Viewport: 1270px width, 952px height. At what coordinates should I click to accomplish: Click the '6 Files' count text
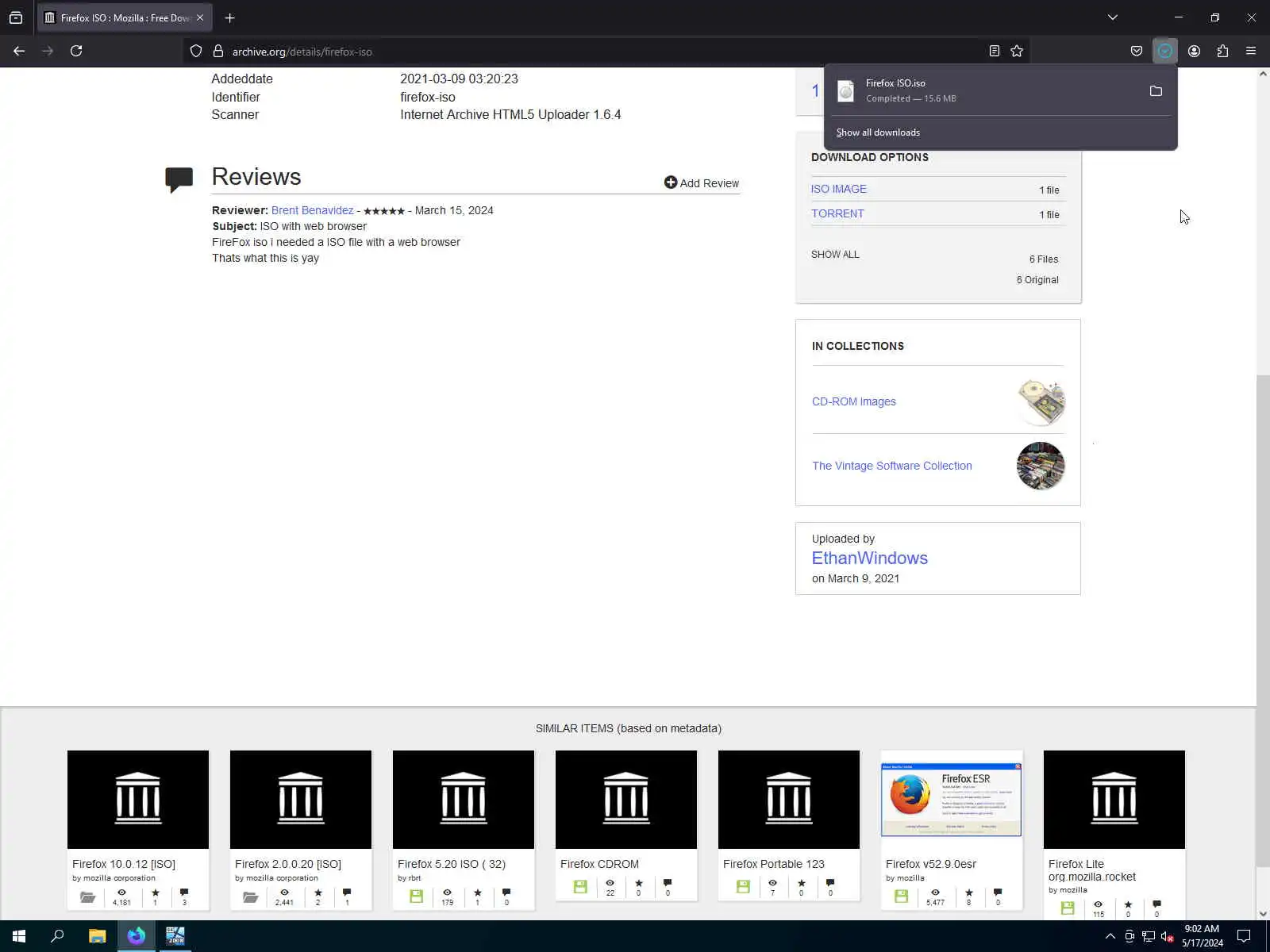[1043, 259]
